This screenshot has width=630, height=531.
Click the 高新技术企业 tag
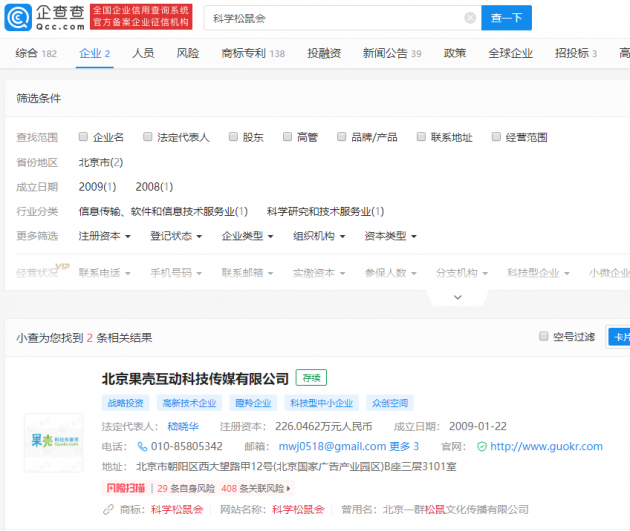click(x=189, y=403)
